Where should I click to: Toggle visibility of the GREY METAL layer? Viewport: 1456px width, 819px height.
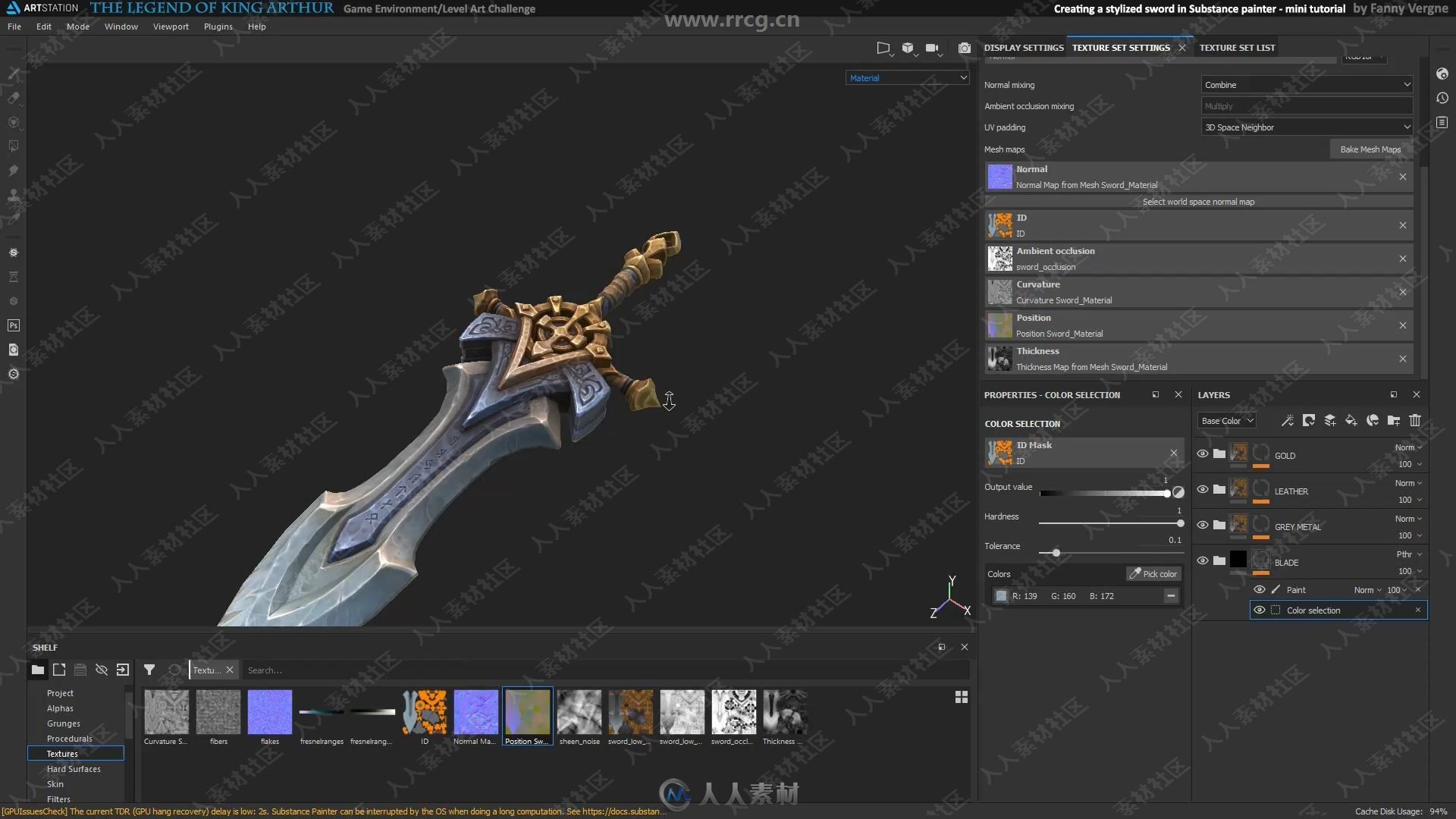coord(1202,525)
